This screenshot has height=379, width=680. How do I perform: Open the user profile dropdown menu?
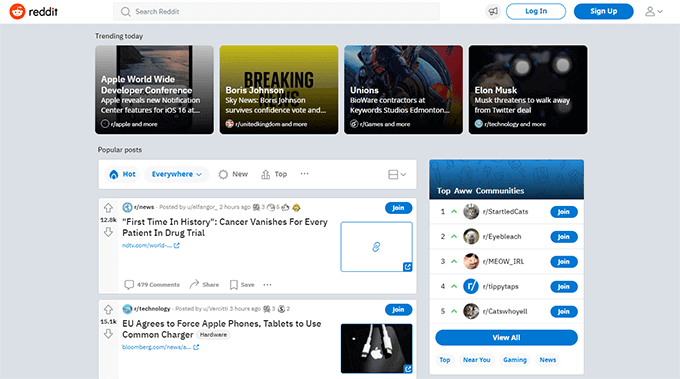654,11
